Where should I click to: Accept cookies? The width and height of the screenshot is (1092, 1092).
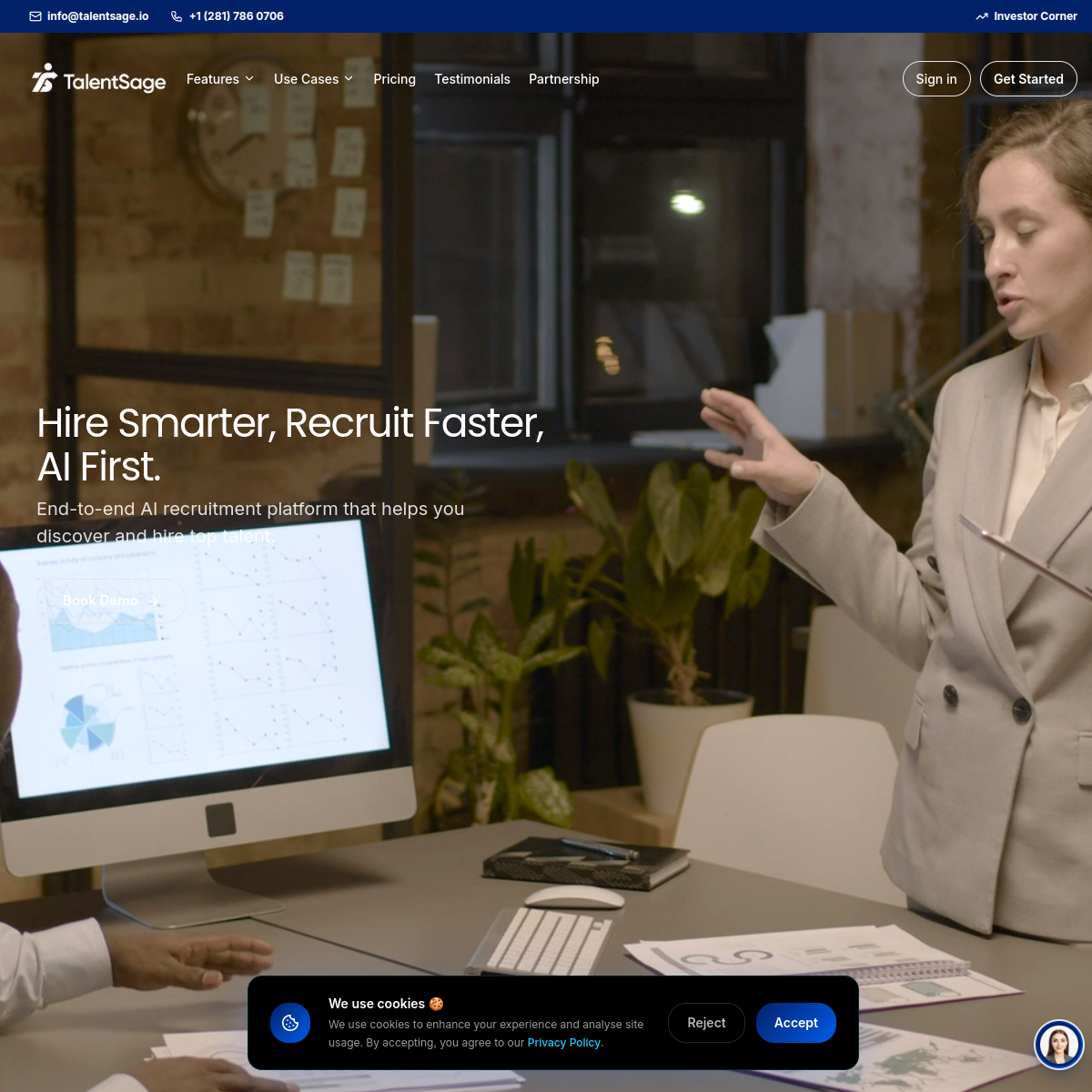click(796, 1023)
